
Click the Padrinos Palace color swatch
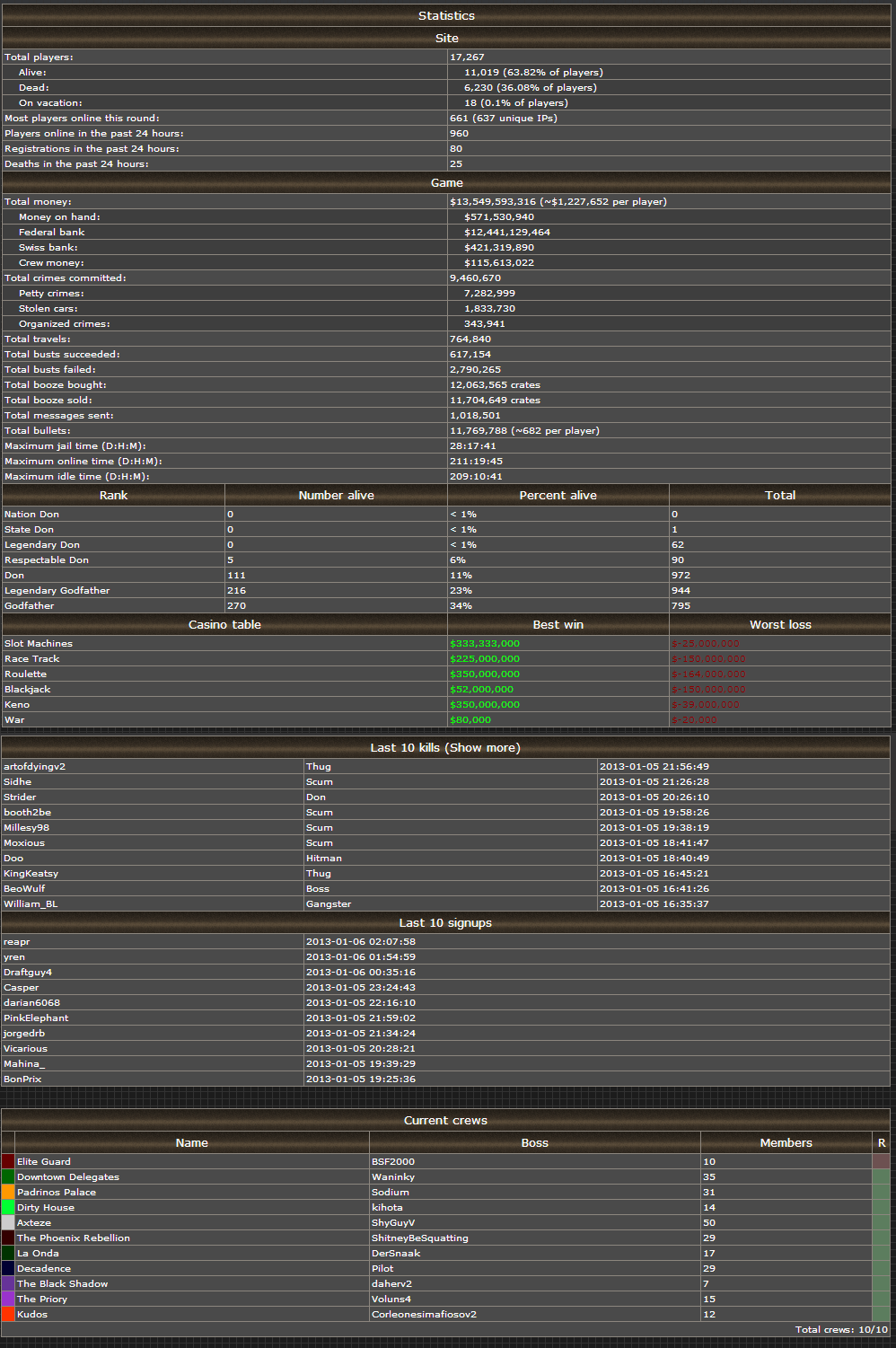pyautogui.click(x=8, y=1192)
